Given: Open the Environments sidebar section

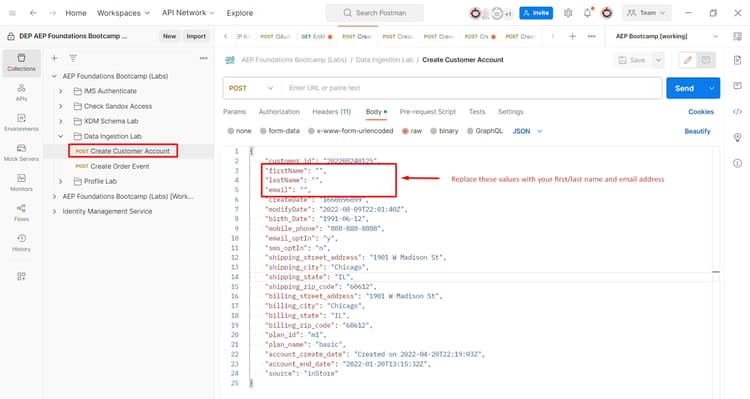Looking at the screenshot, I should (x=21, y=122).
